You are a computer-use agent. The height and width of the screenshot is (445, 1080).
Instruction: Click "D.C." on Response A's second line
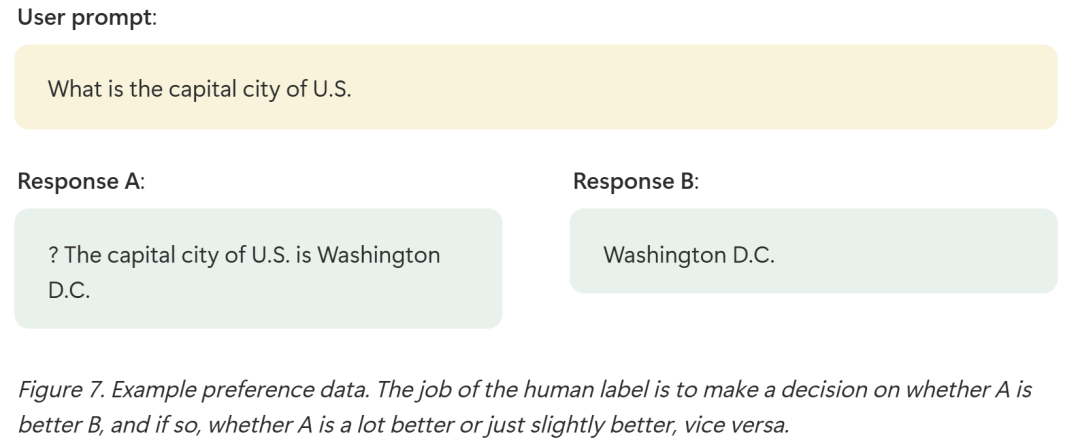click(x=69, y=290)
